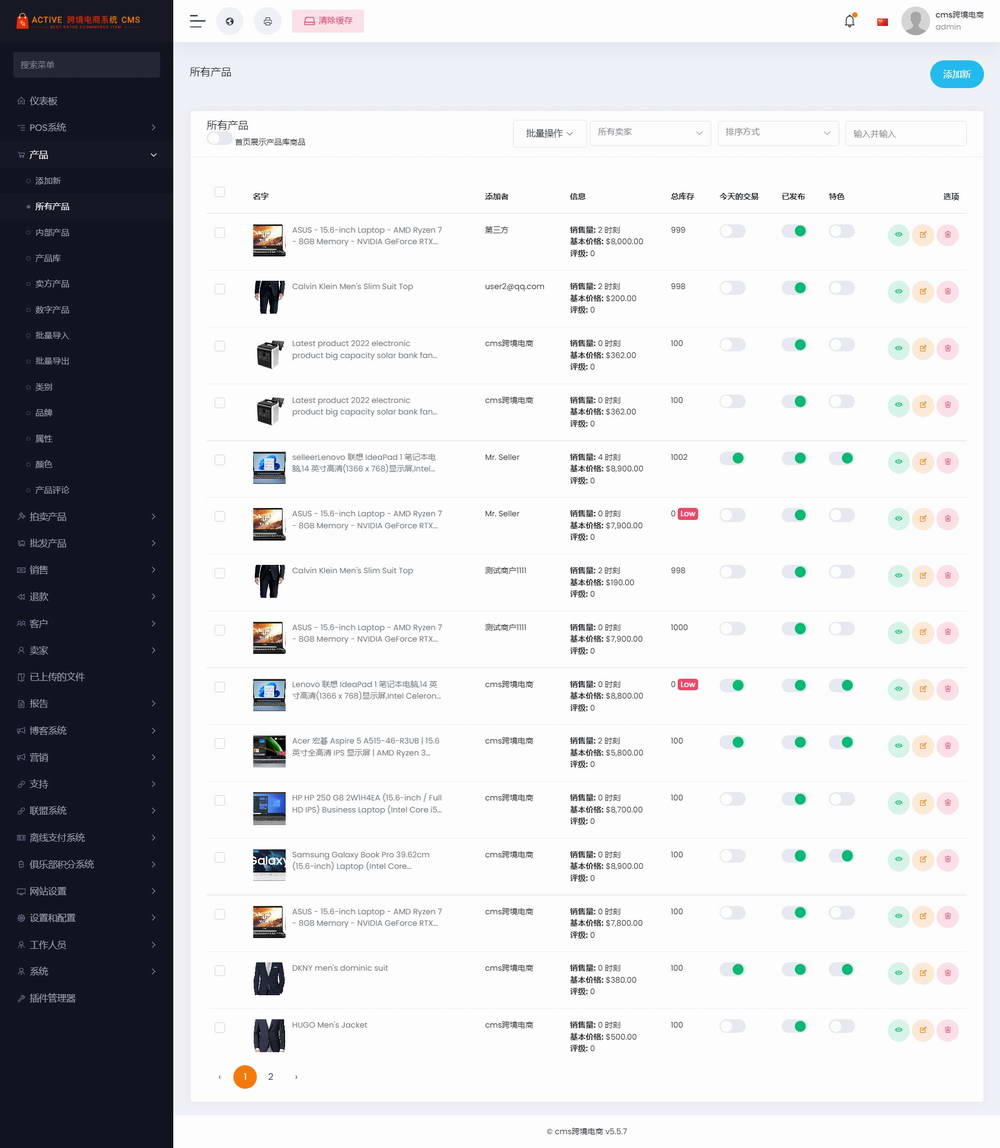1000x1148 pixels.
Task: Expand the 批发产品 sidebar menu
Action: (86, 543)
